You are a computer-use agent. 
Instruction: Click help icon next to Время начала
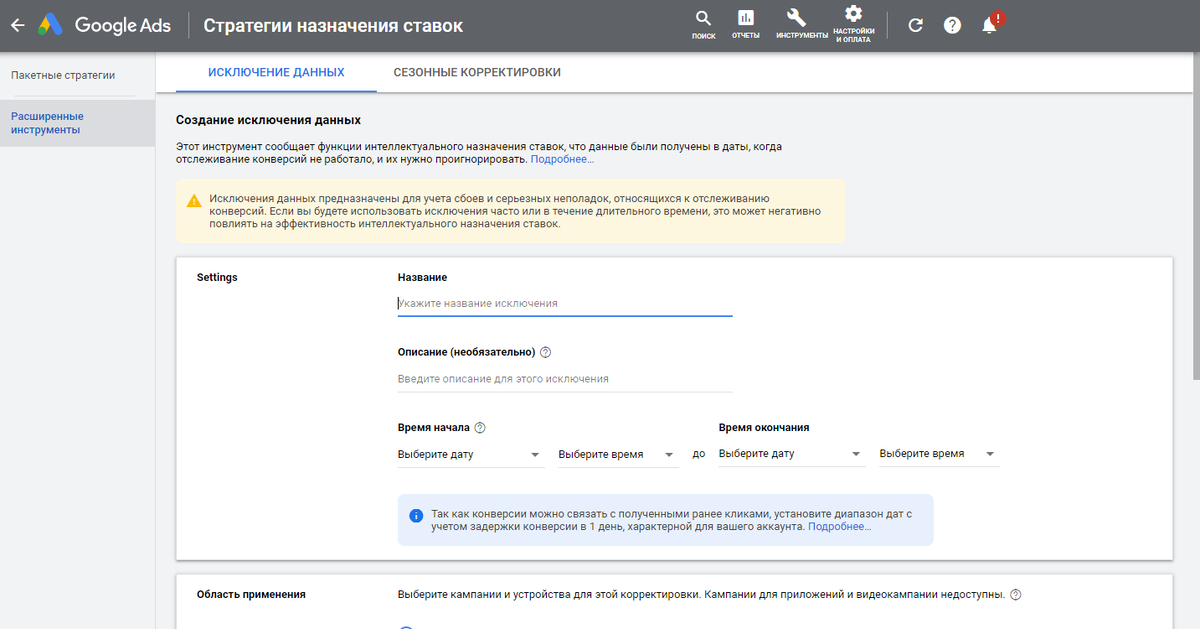(x=480, y=427)
